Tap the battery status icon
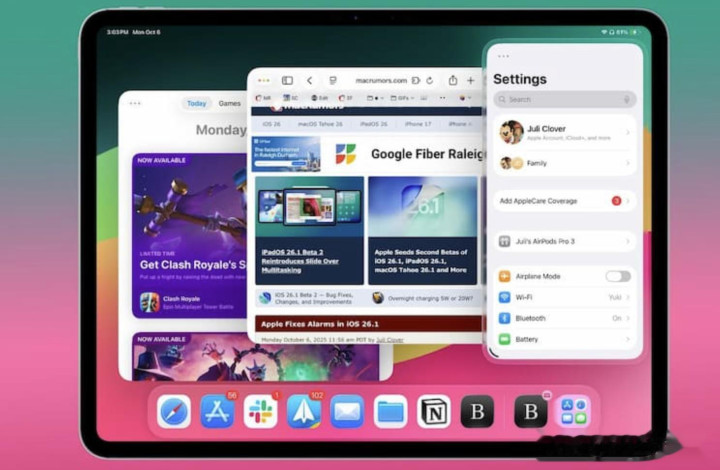Image resolution: width=720 pixels, height=470 pixels. tap(636, 32)
